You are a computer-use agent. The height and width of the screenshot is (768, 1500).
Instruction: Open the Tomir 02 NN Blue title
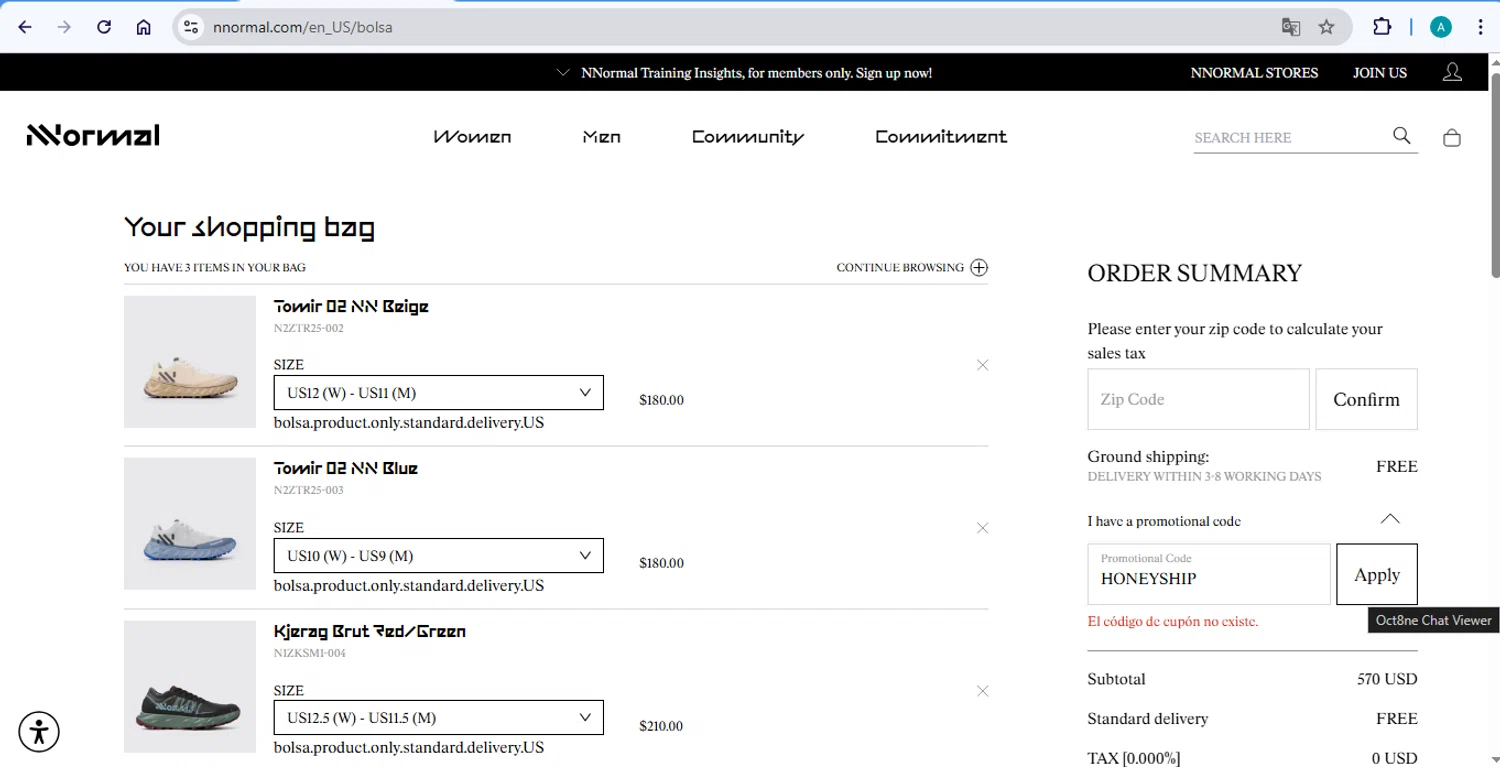(346, 468)
